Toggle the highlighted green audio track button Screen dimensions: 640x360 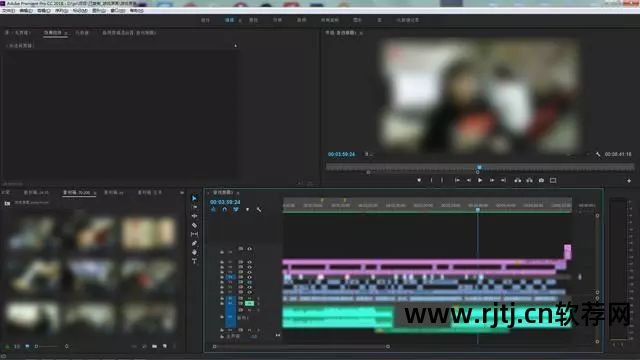point(249,303)
